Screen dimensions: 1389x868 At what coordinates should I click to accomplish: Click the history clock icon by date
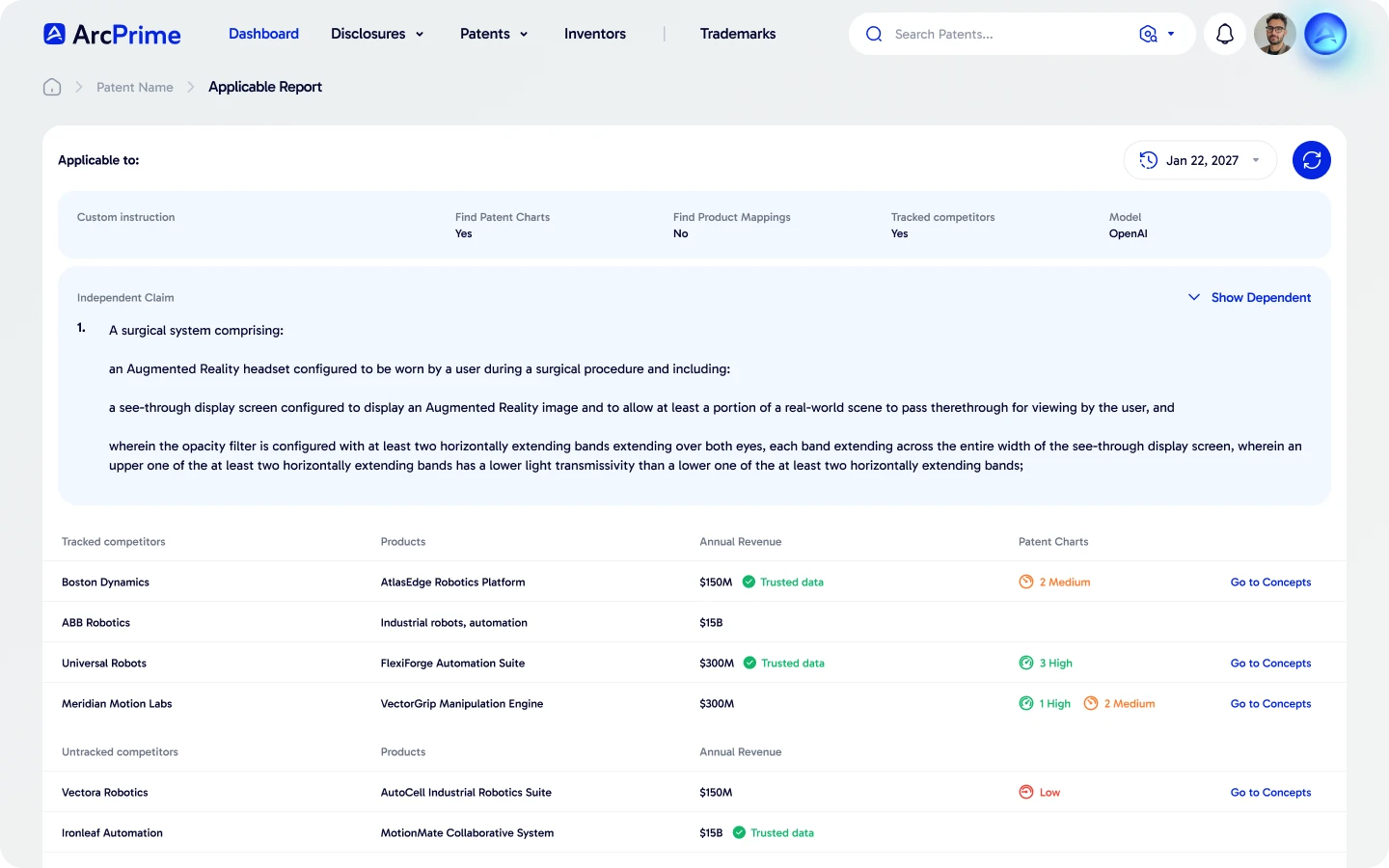pos(1148,160)
